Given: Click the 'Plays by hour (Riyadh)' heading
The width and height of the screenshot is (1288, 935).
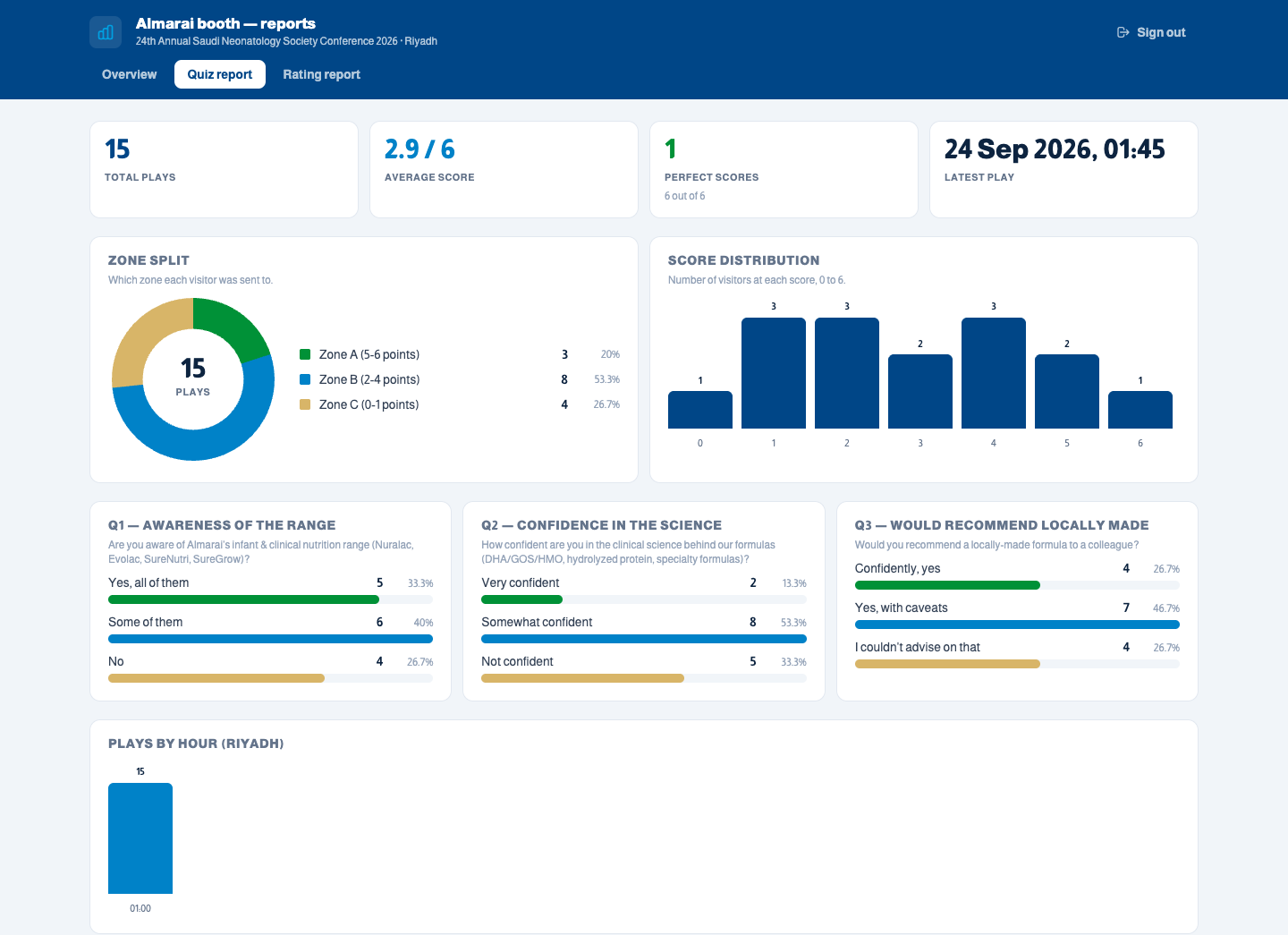Looking at the screenshot, I should (196, 744).
